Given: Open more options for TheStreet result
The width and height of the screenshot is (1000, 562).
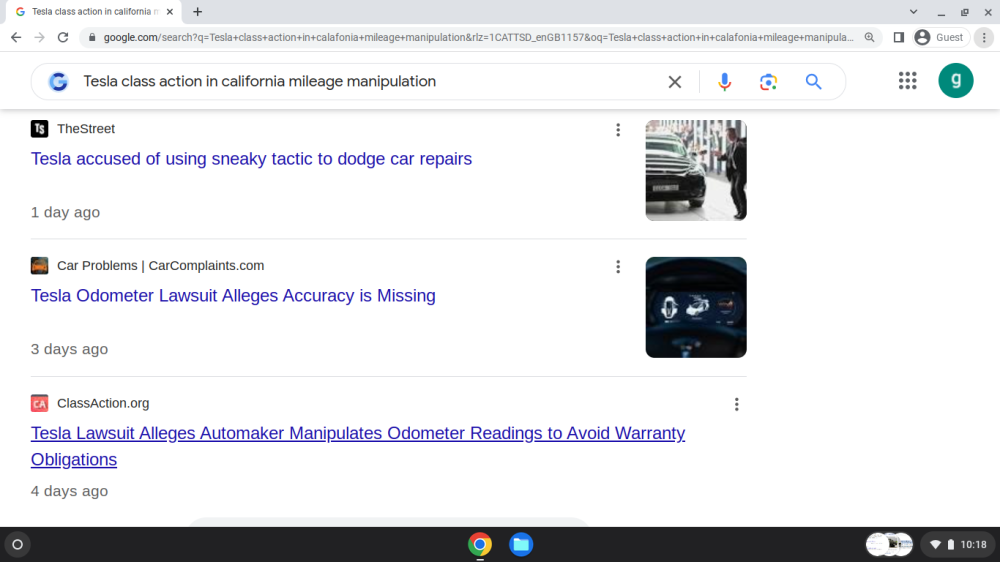Looking at the screenshot, I should (618, 130).
